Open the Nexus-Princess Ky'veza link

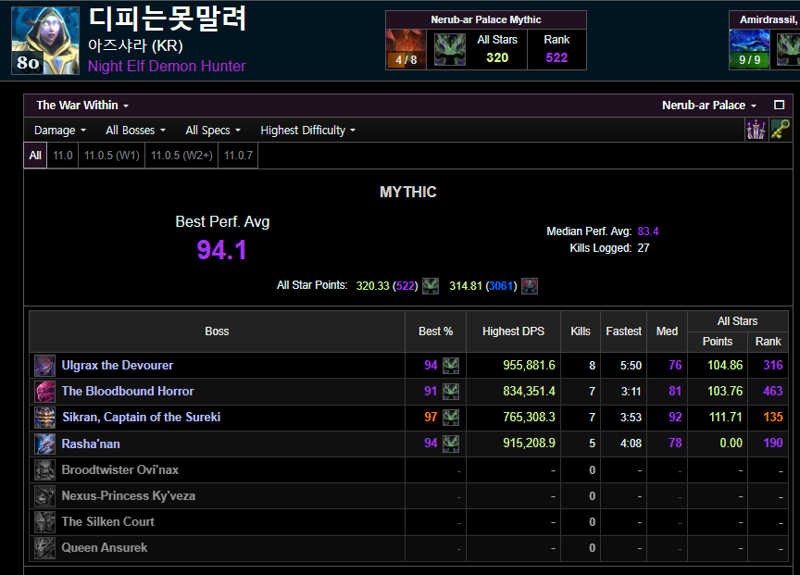(128, 496)
